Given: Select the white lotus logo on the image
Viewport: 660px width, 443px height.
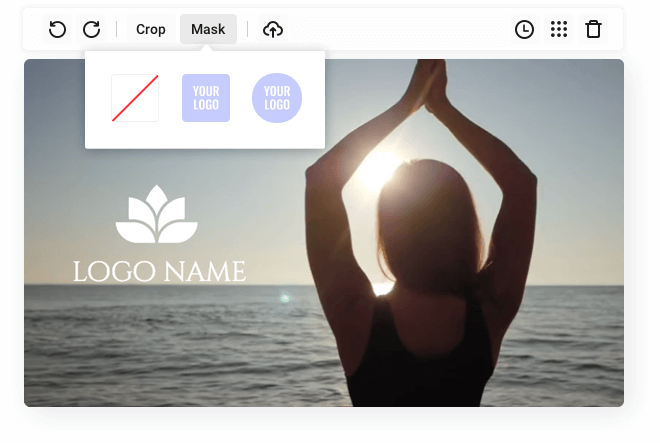Looking at the screenshot, I should pos(157,214).
